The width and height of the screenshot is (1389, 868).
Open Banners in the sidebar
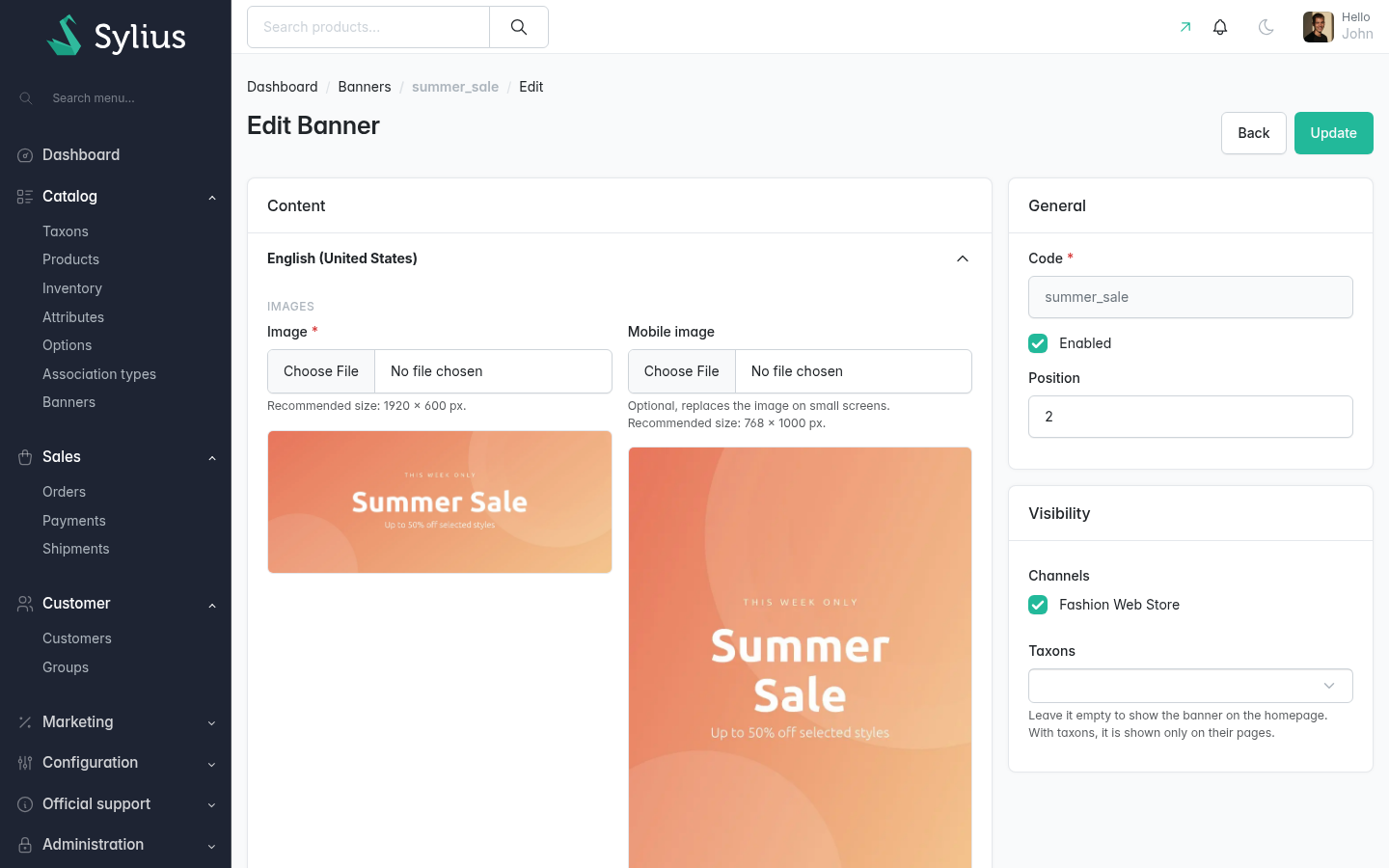pos(68,402)
